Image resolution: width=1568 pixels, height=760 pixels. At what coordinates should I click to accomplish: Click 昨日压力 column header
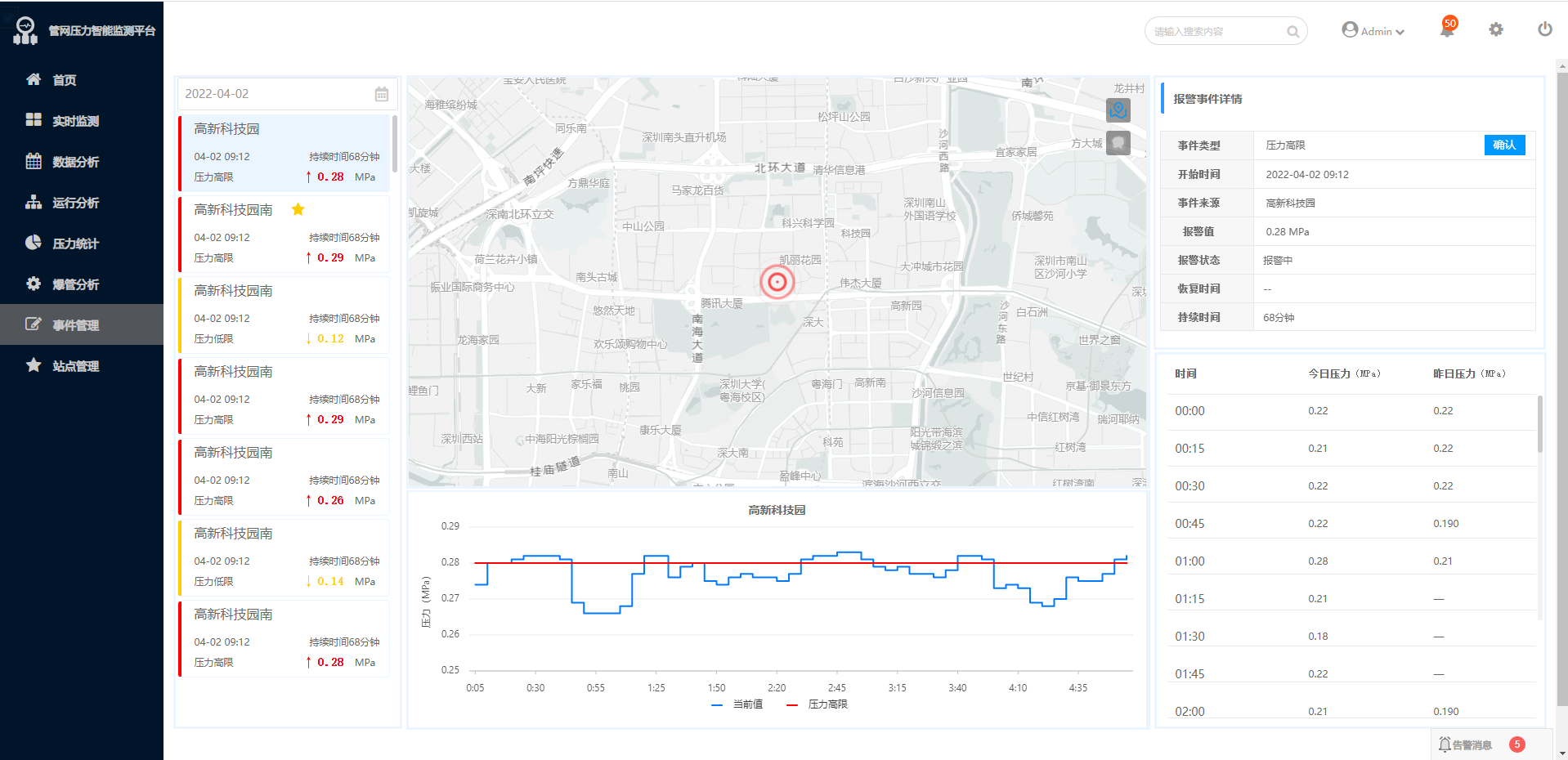[1469, 373]
